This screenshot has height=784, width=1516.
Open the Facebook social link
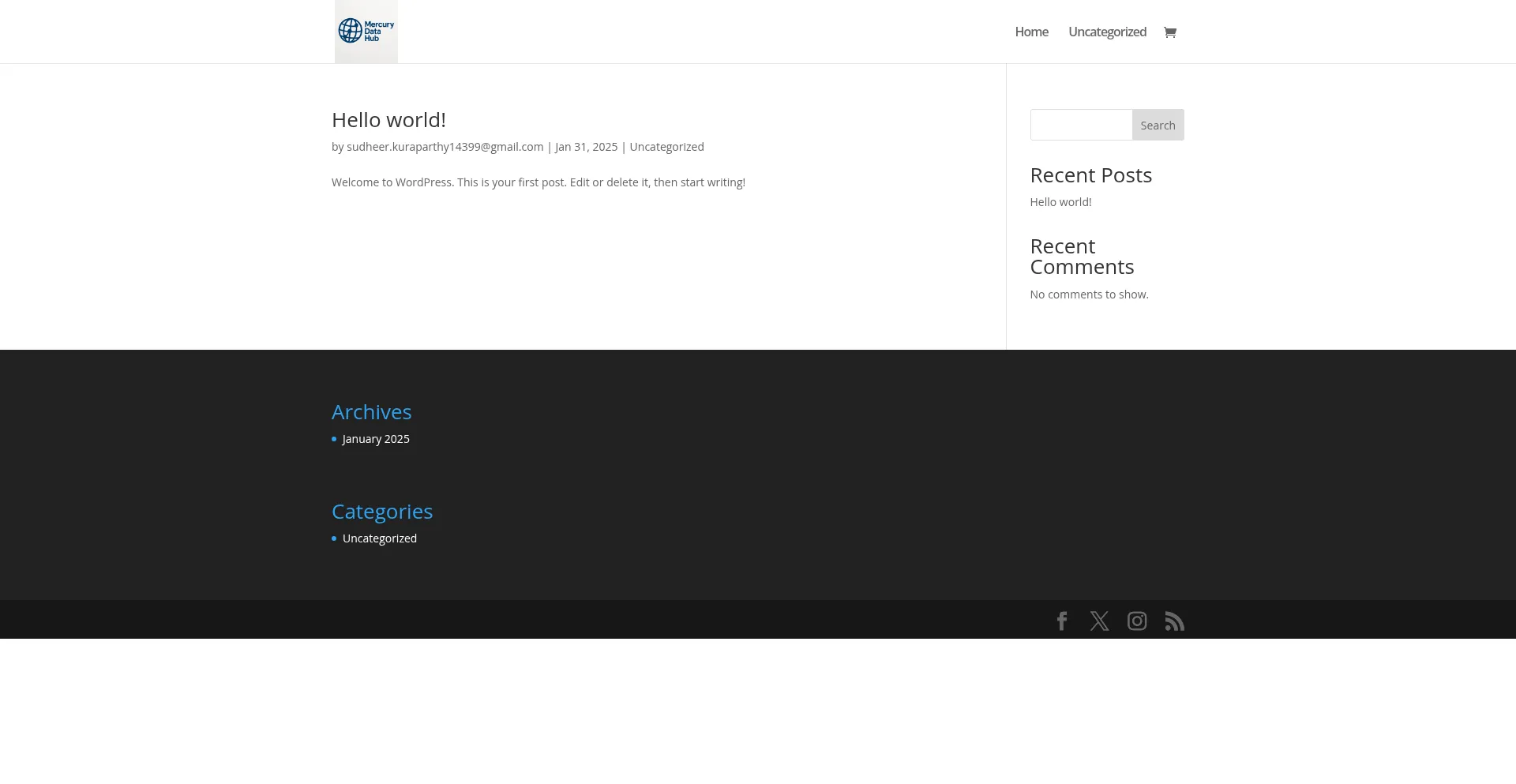pyautogui.click(x=1062, y=621)
